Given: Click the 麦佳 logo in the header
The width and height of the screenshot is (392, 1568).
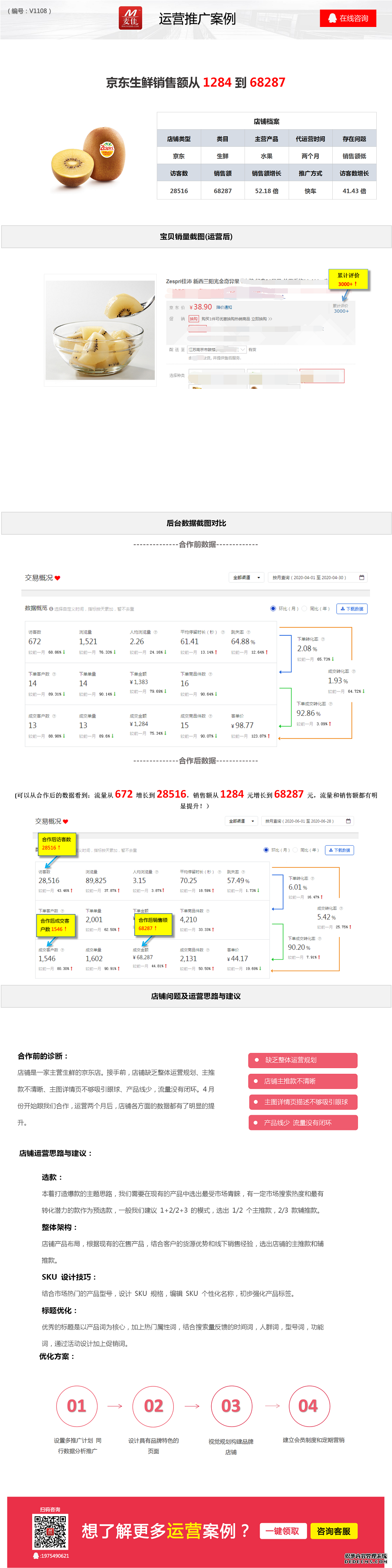Looking at the screenshot, I should (130, 18).
